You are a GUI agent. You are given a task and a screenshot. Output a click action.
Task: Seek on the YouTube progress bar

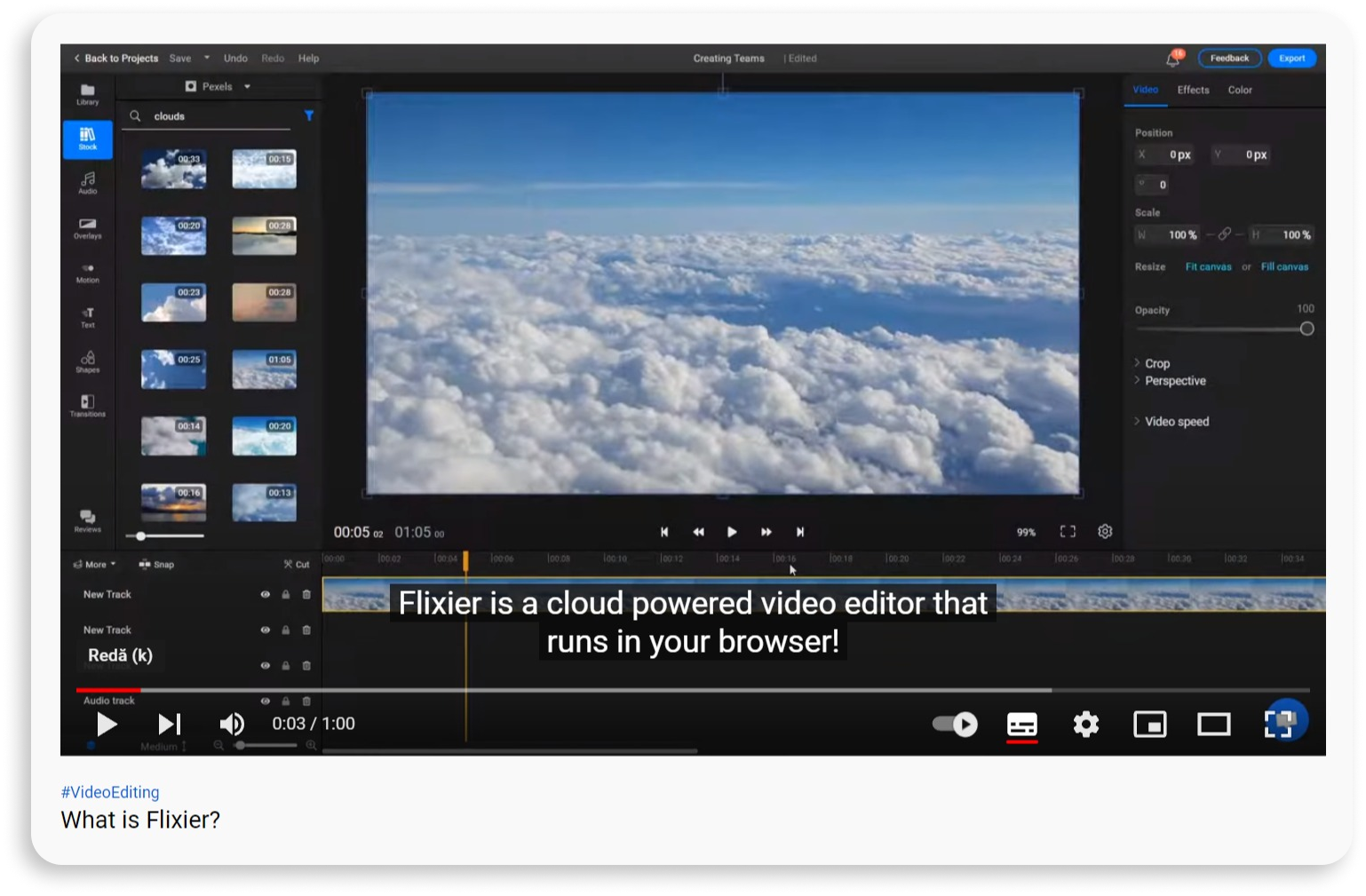[693, 689]
